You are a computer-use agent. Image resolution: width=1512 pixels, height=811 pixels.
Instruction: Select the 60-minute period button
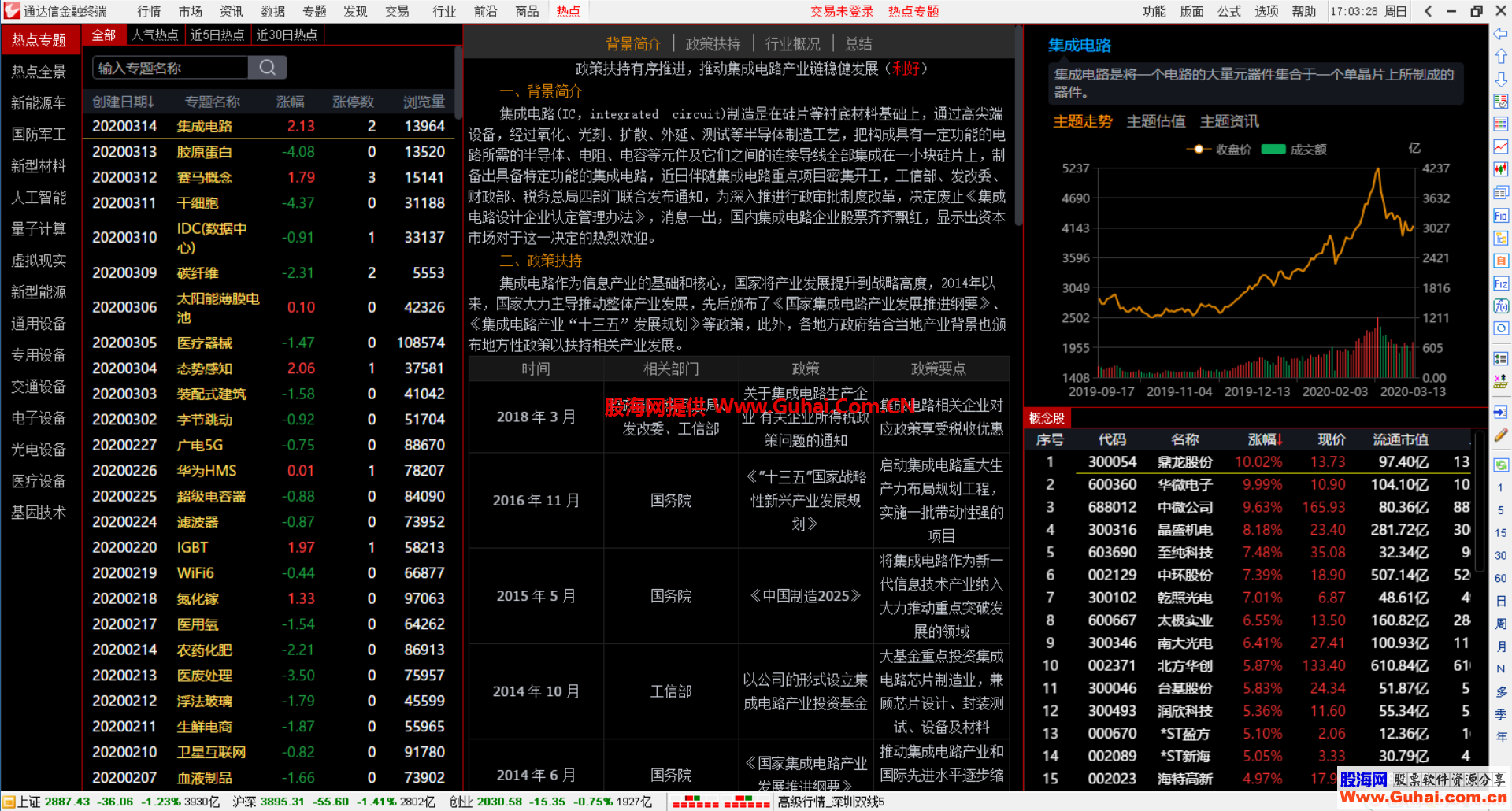pos(1501,579)
